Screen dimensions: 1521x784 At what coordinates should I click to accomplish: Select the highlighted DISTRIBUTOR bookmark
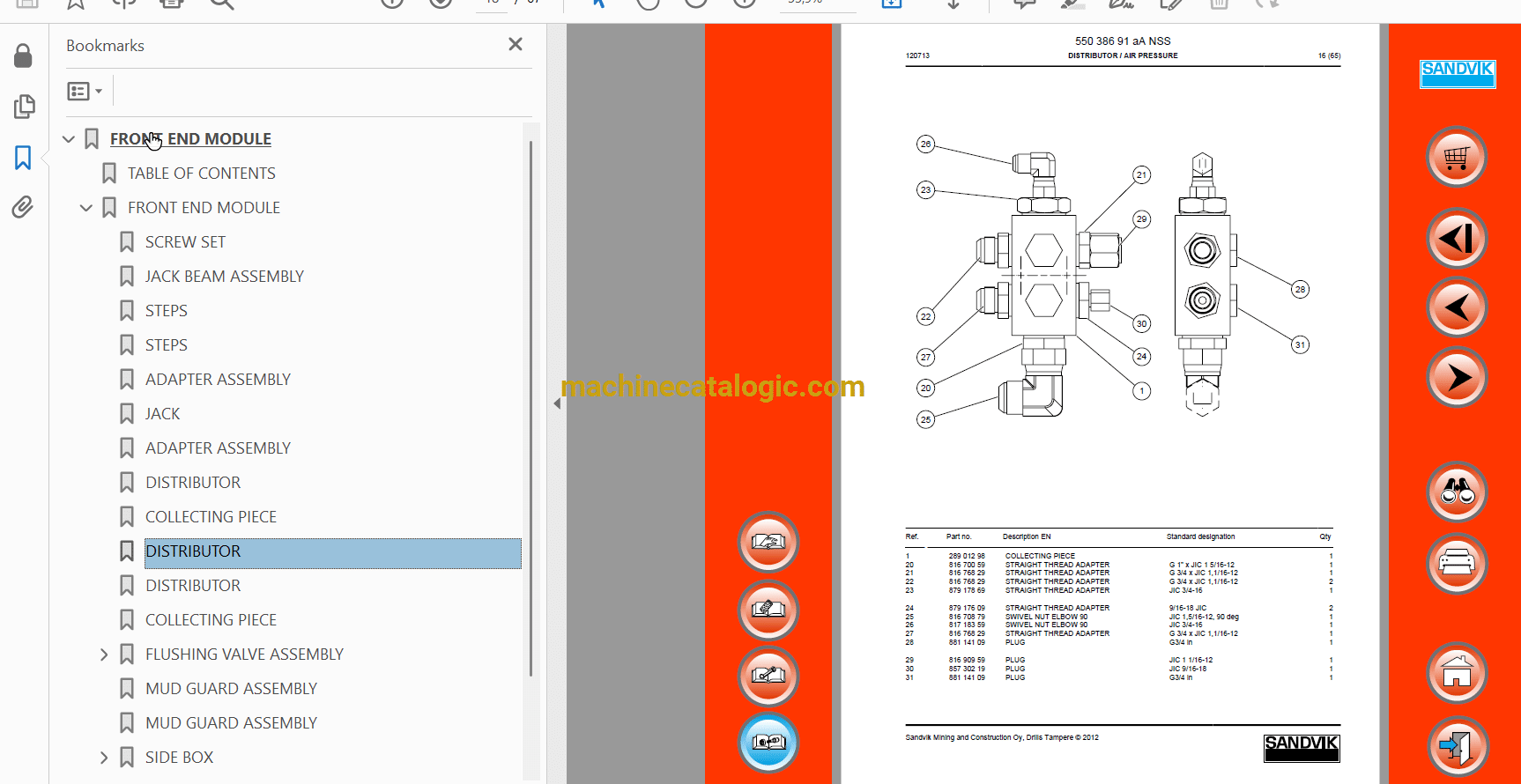(x=333, y=552)
